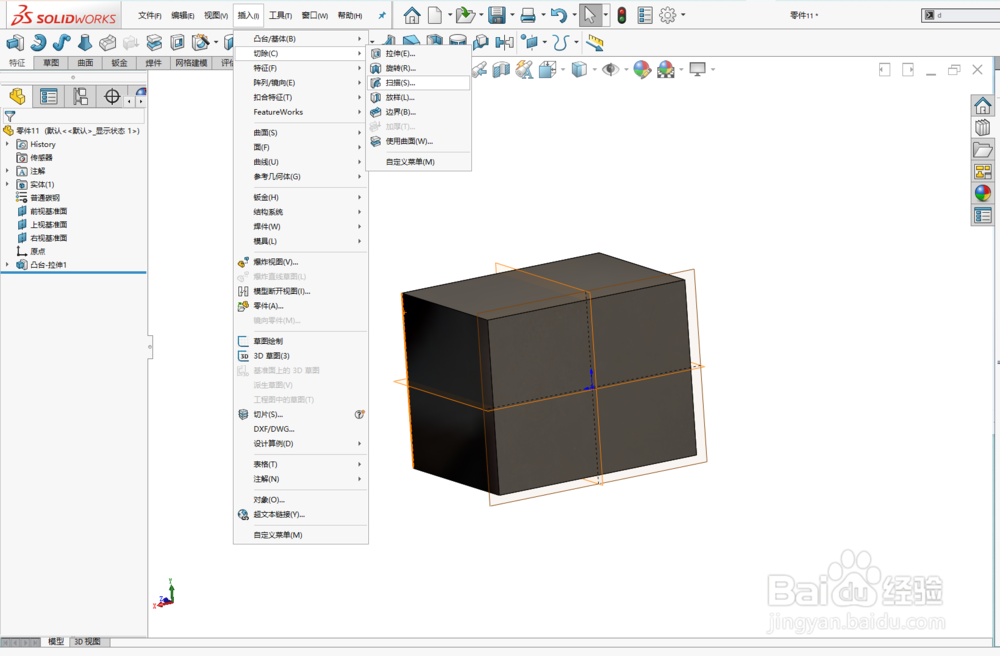Click the Home icon in top toolbar
Image resolution: width=1000 pixels, height=656 pixels.
(x=412, y=15)
